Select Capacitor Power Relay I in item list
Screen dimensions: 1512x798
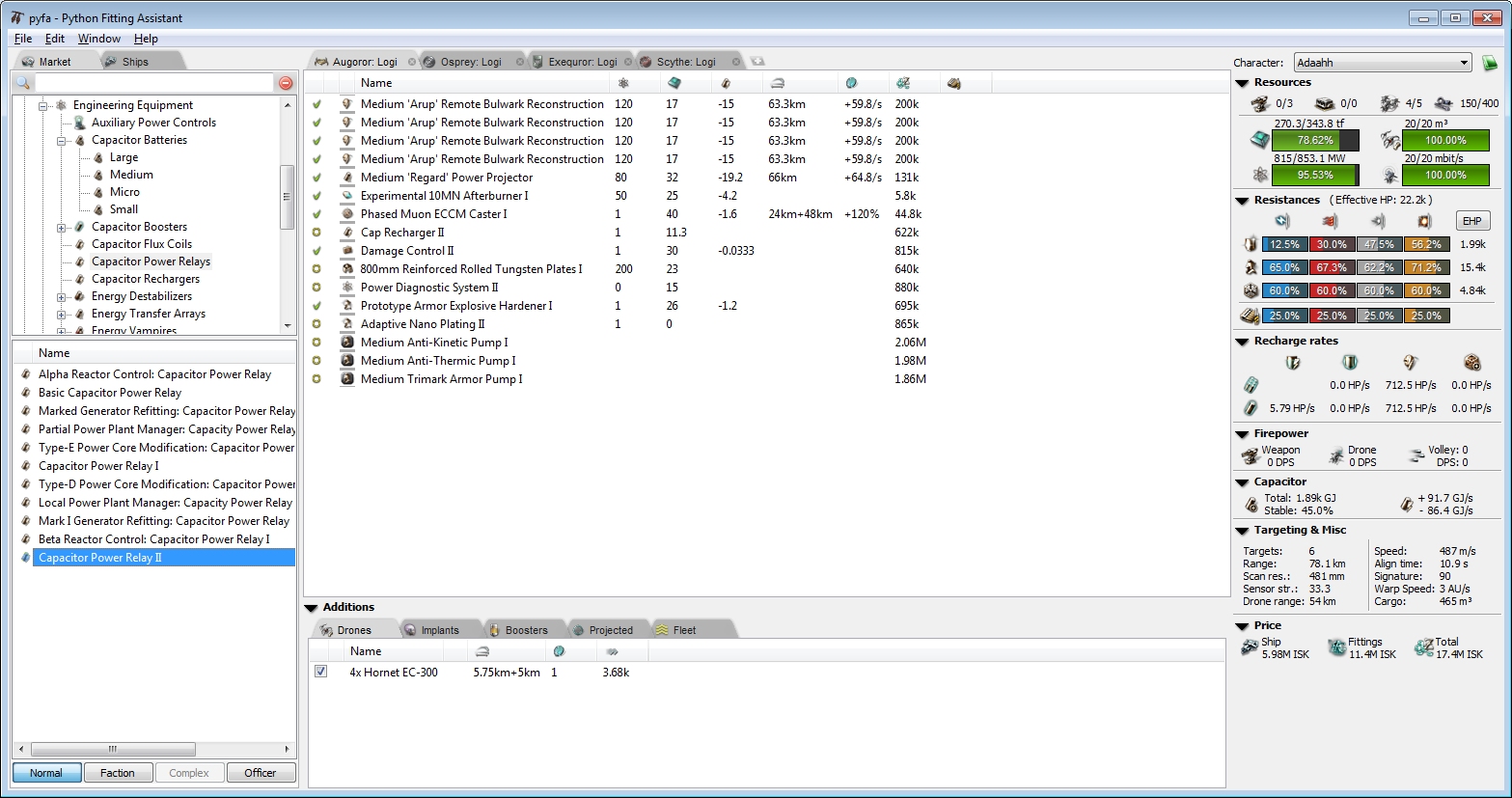99,466
